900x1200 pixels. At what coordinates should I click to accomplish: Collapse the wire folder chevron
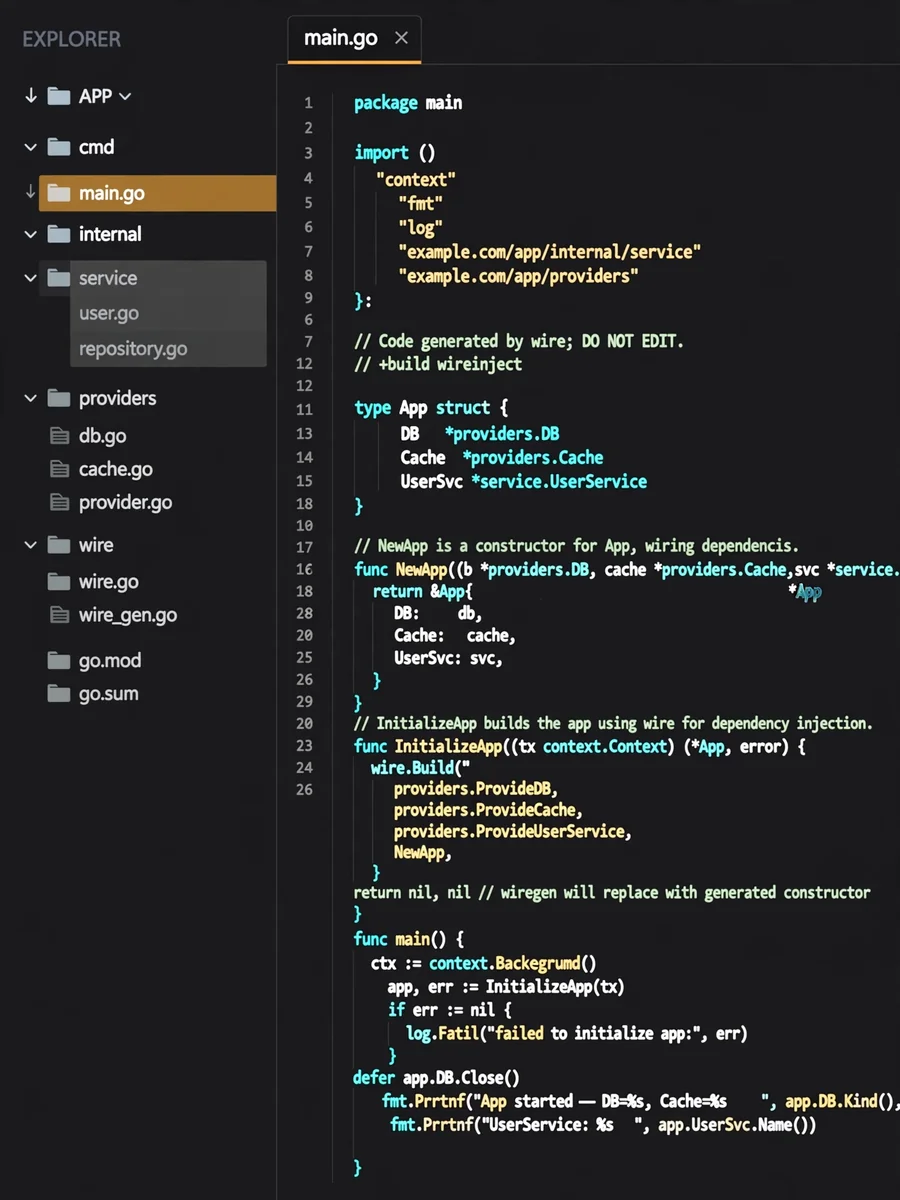click(x=31, y=545)
